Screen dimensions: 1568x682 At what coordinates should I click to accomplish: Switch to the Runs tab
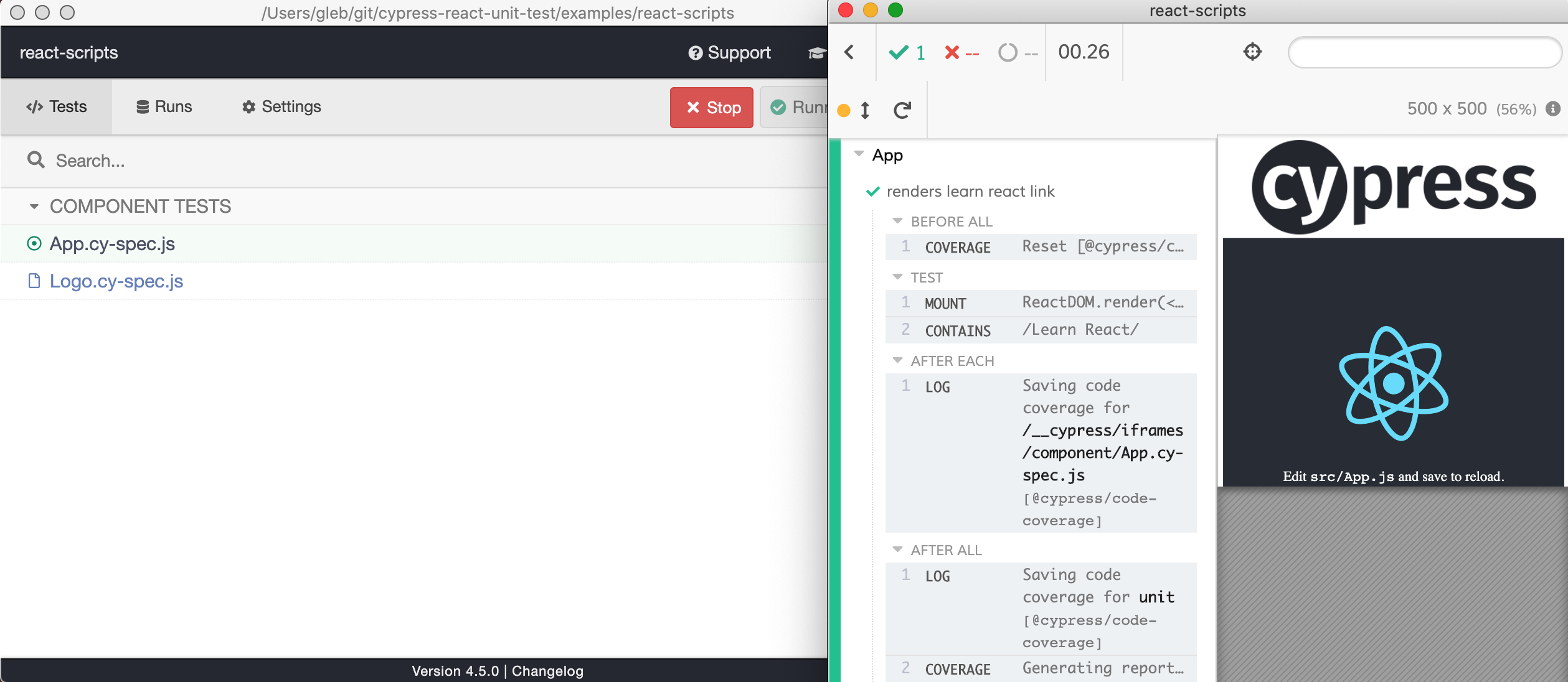pos(164,106)
